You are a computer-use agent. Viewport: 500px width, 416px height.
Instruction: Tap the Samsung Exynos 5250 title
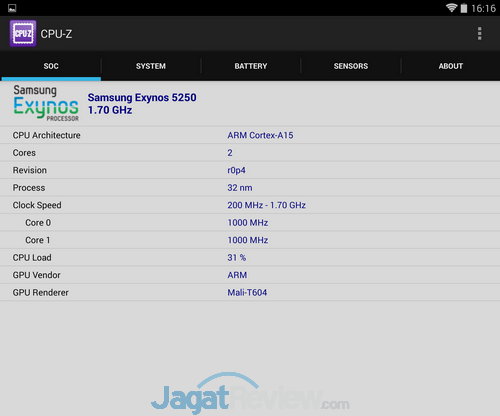coord(142,97)
